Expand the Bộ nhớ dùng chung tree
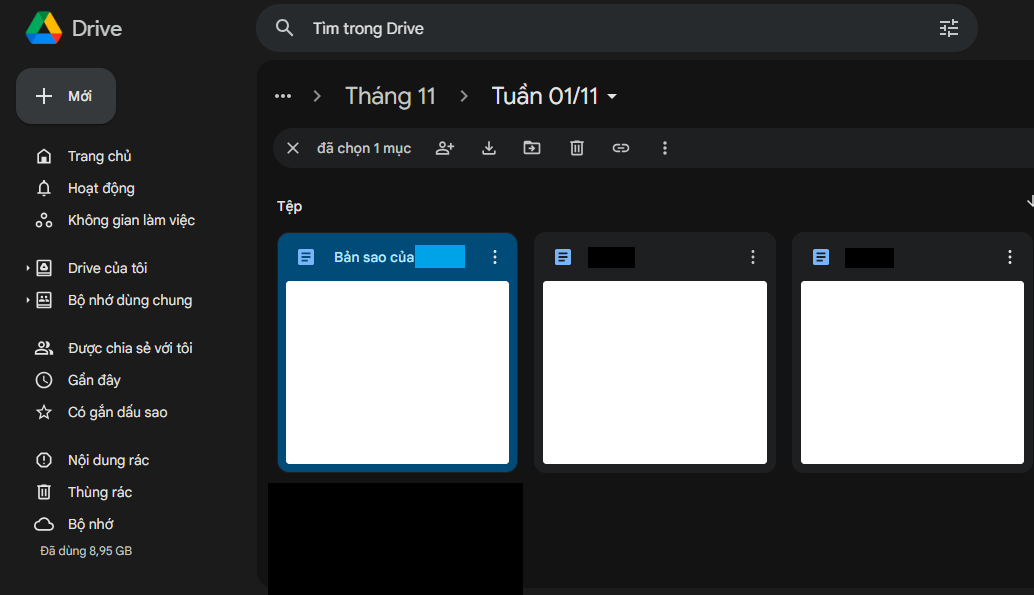The width and height of the screenshot is (1034, 595). click(x=28, y=300)
